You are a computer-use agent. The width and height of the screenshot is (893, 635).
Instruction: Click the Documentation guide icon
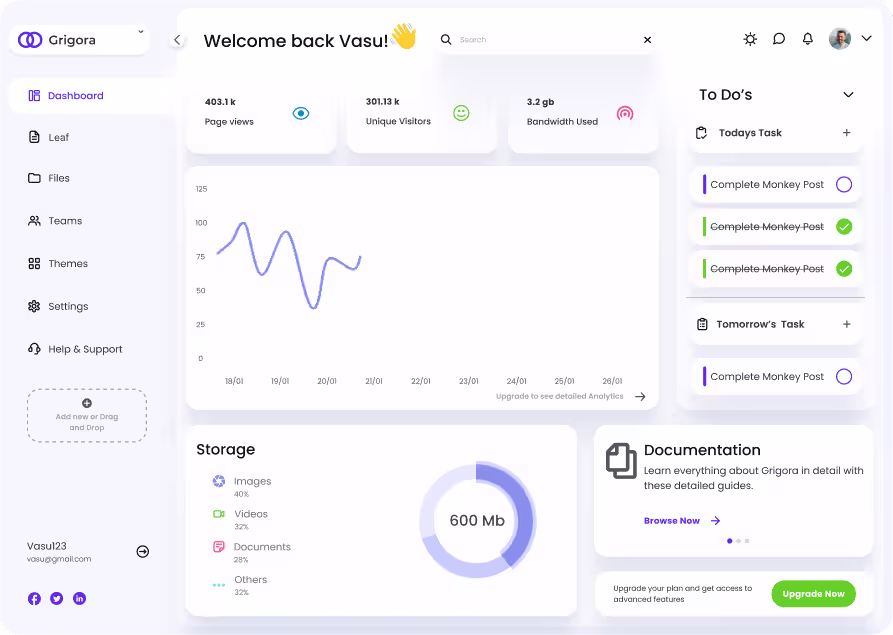[620, 461]
